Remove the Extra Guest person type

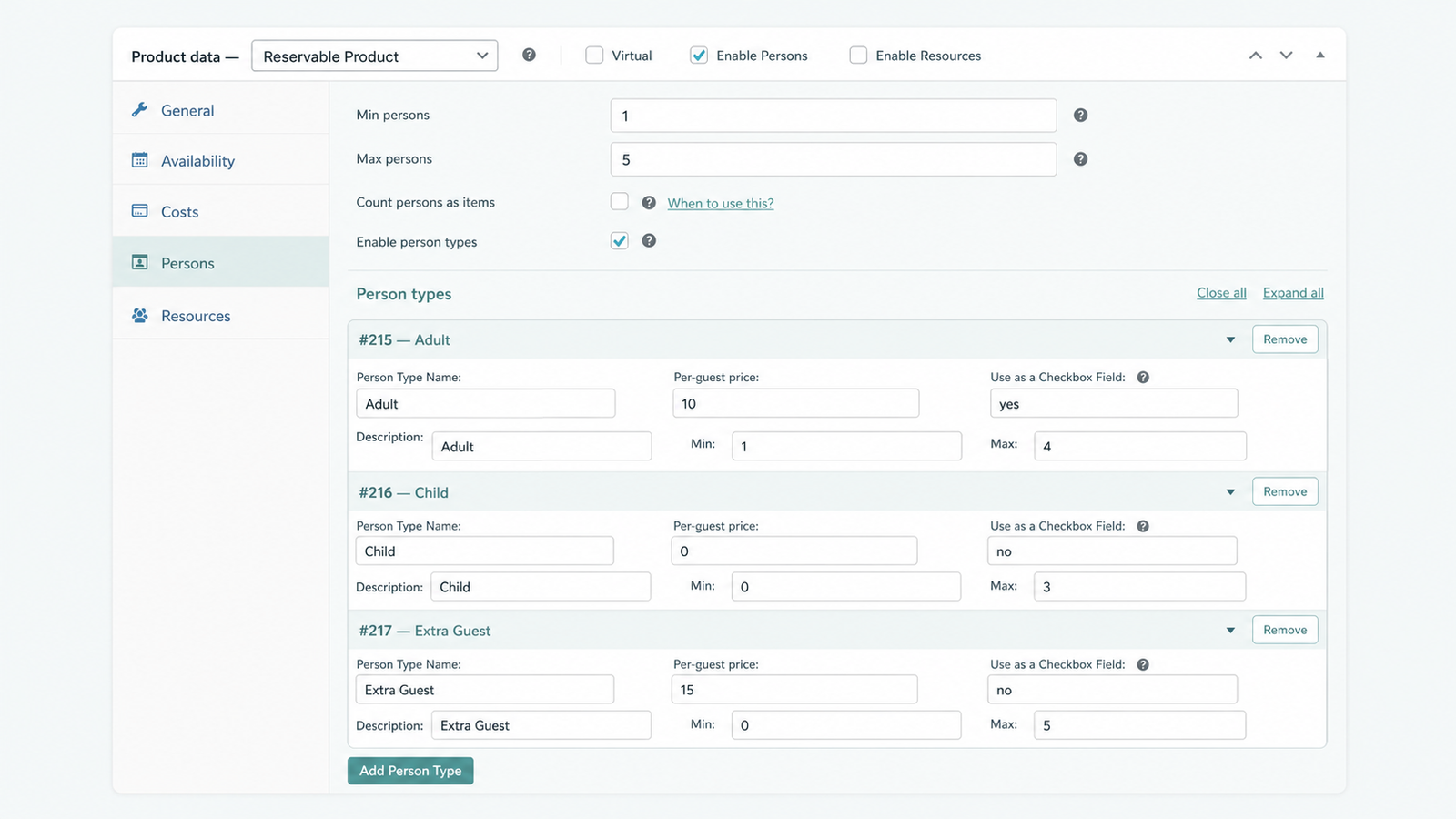pos(1285,630)
